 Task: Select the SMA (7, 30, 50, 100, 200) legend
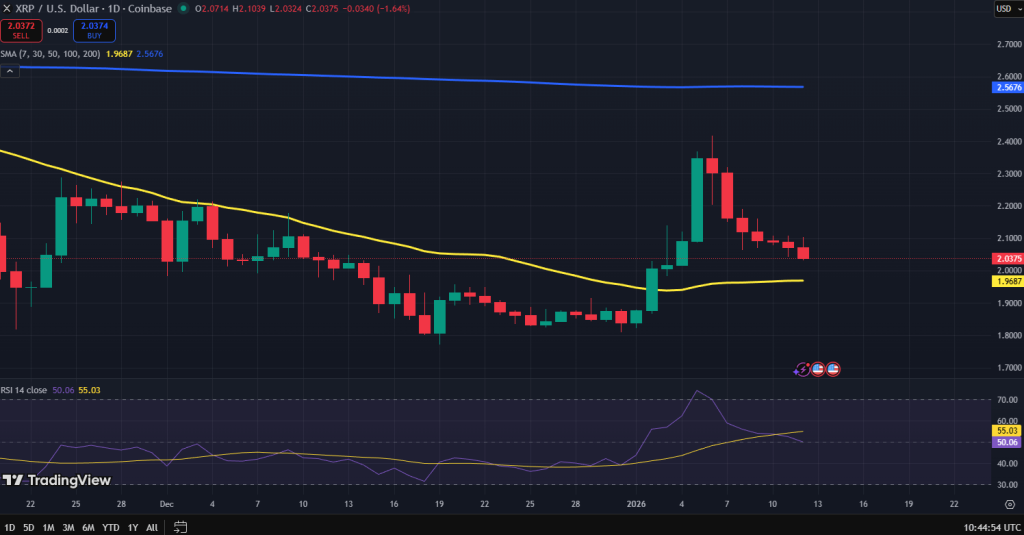(x=51, y=54)
